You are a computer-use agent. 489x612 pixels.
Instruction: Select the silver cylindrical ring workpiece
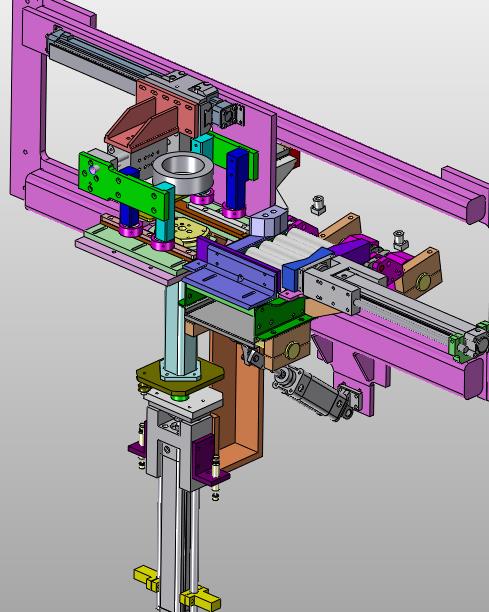point(183,173)
